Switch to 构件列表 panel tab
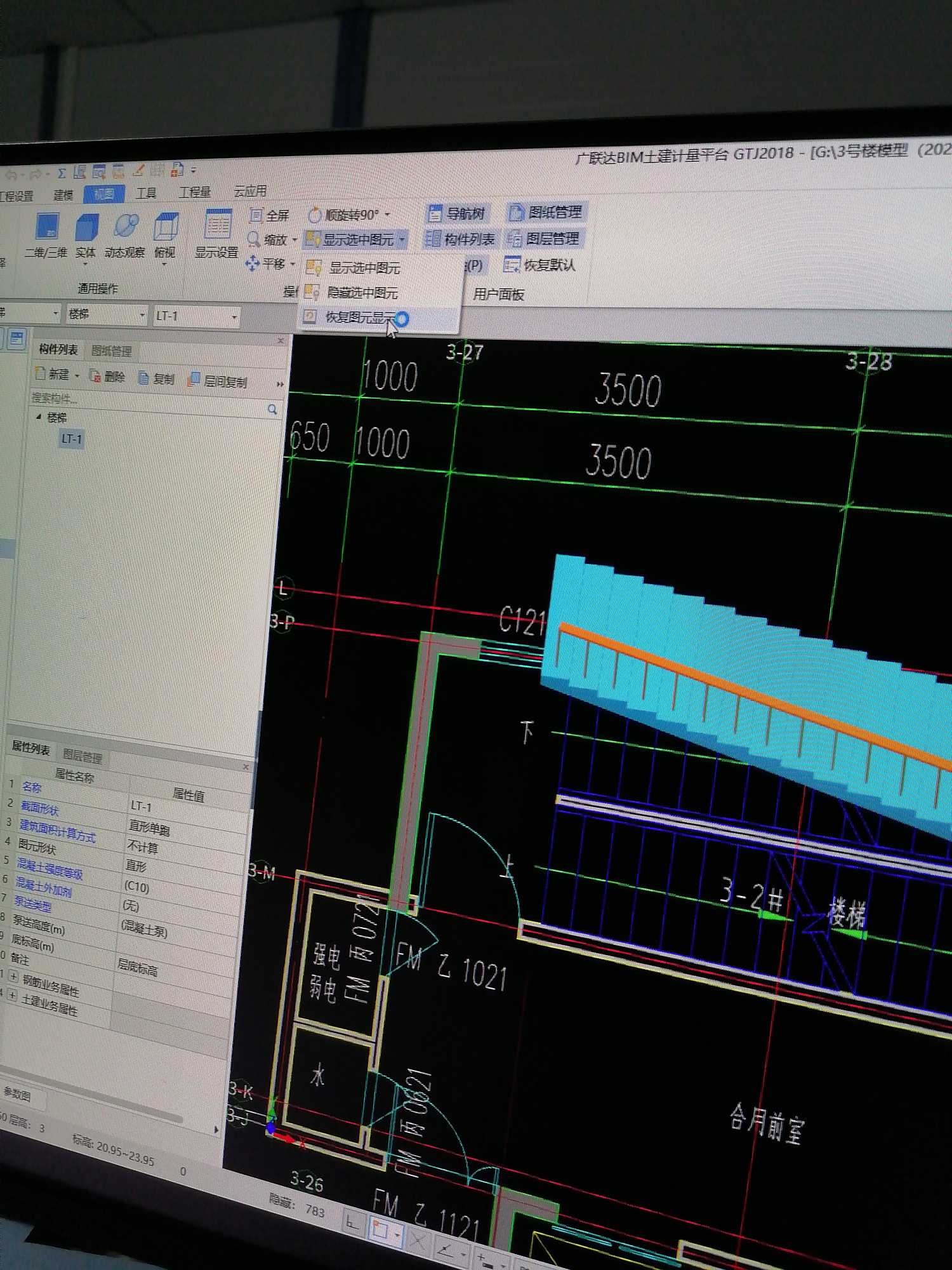The width and height of the screenshot is (952, 1270). [58, 349]
